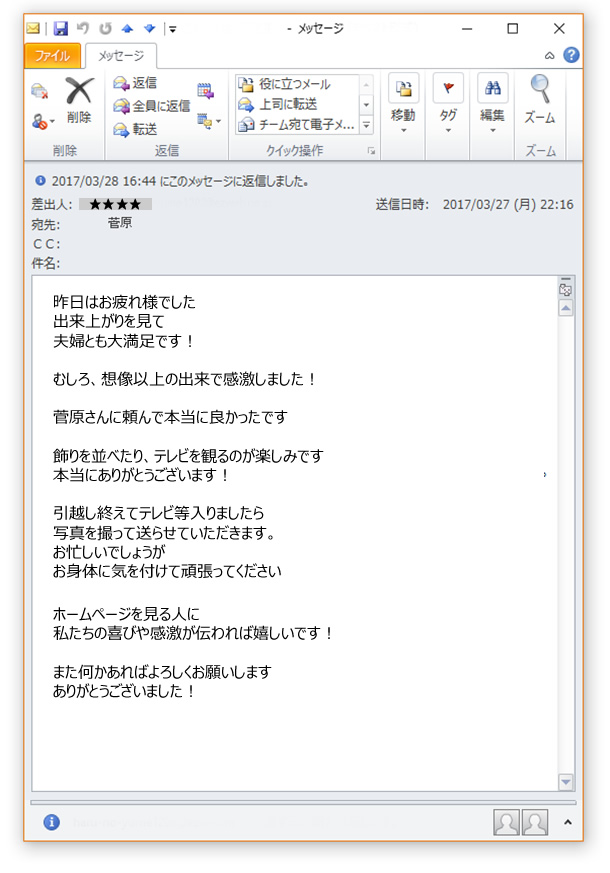Click the Save floppy disk icon
The height and width of the screenshot is (873, 610).
[61, 29]
